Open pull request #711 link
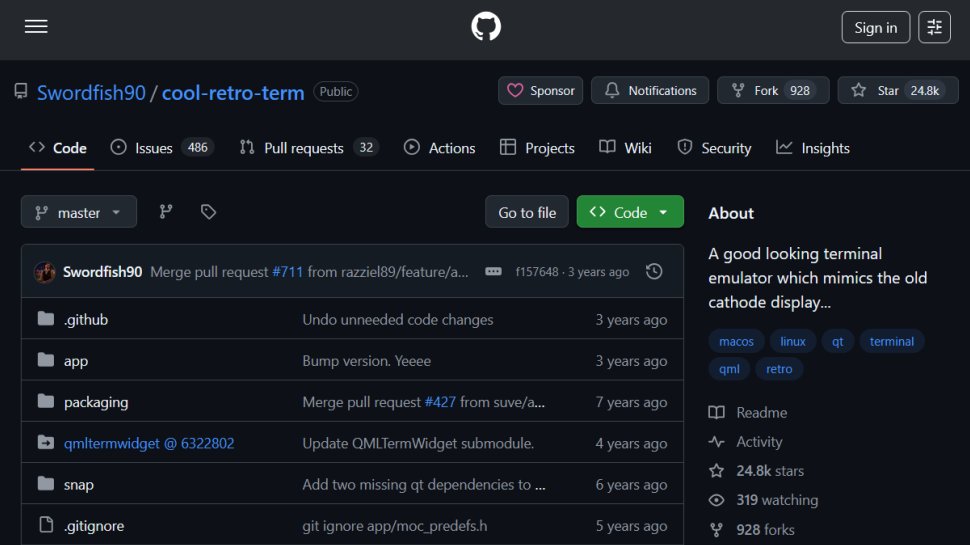 tap(288, 272)
